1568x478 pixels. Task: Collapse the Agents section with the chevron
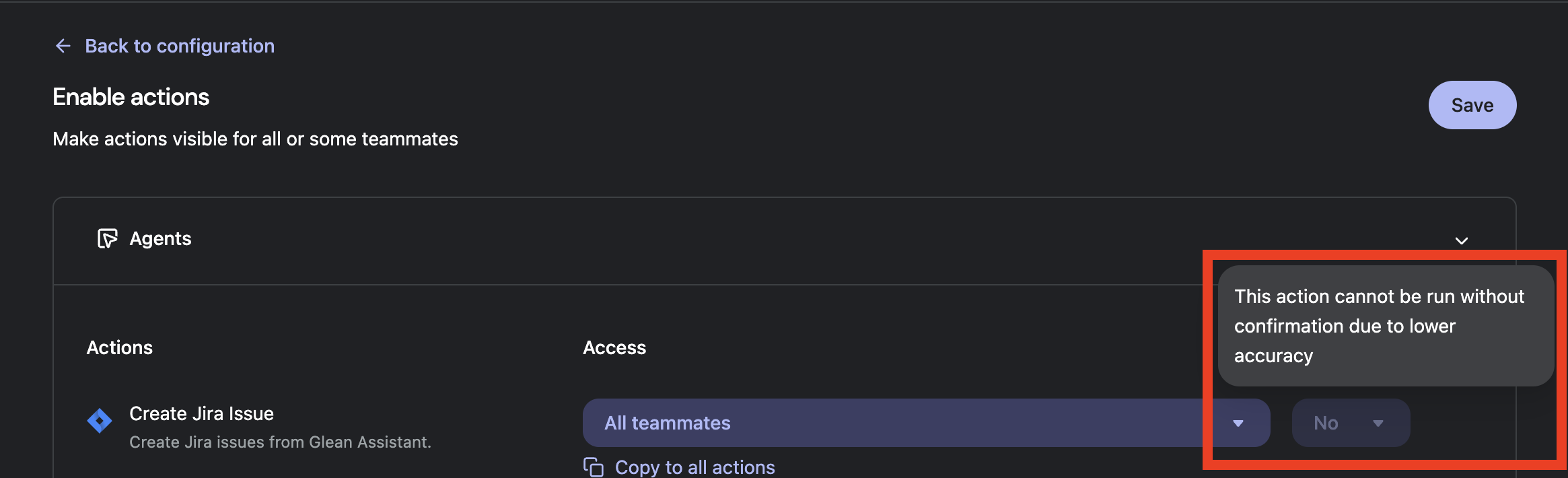tap(1461, 240)
